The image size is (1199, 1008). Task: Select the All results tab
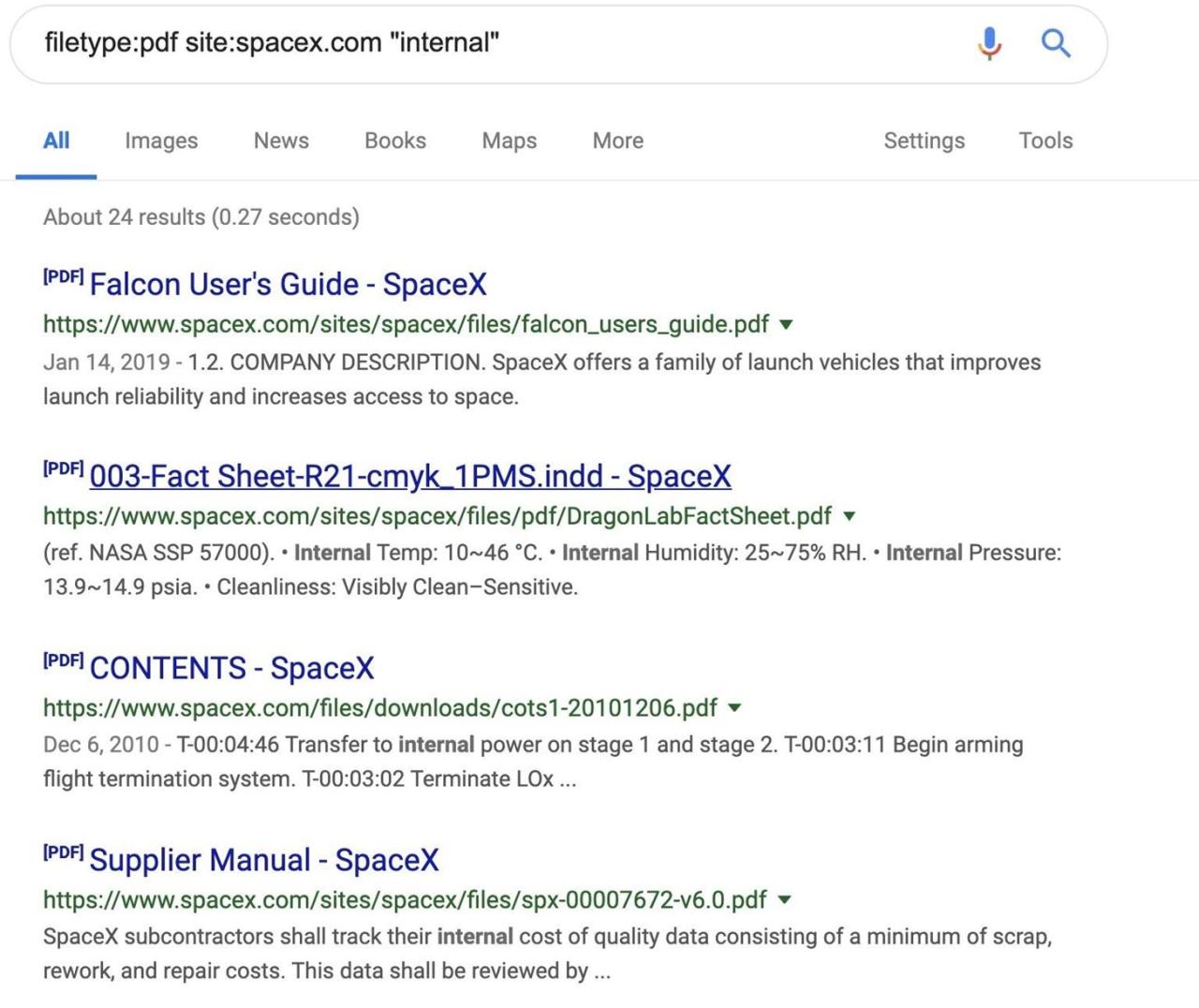(56, 141)
